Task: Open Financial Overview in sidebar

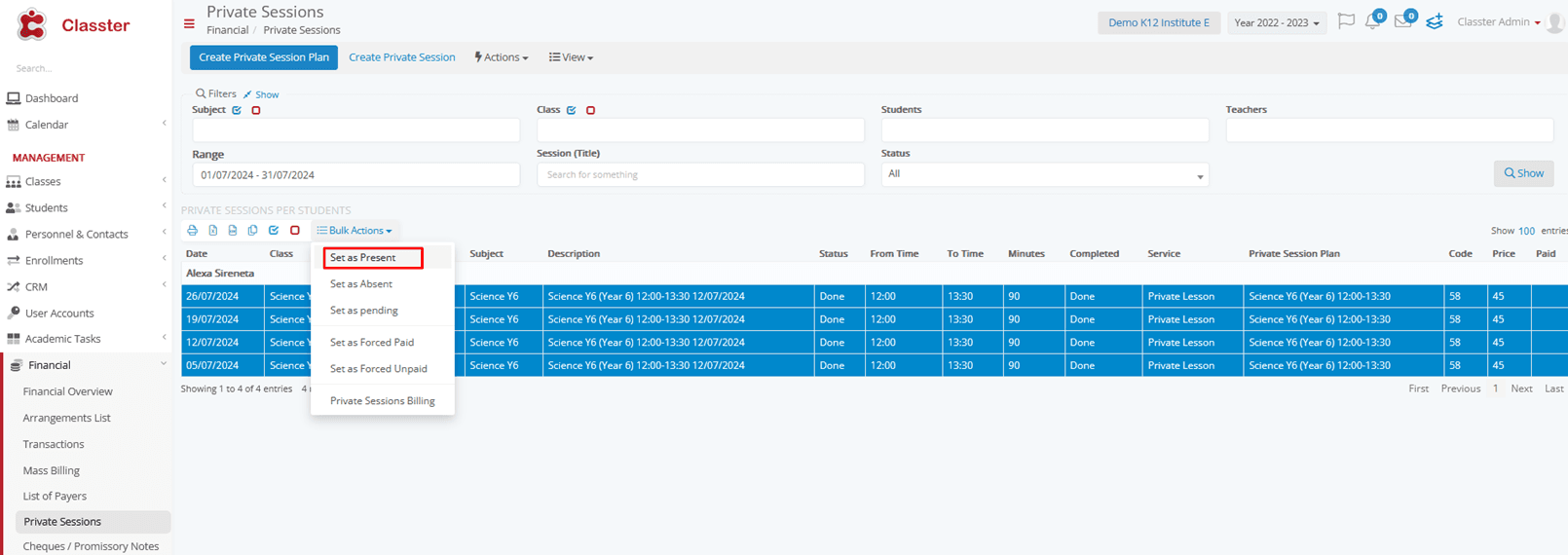Action: coord(68,391)
